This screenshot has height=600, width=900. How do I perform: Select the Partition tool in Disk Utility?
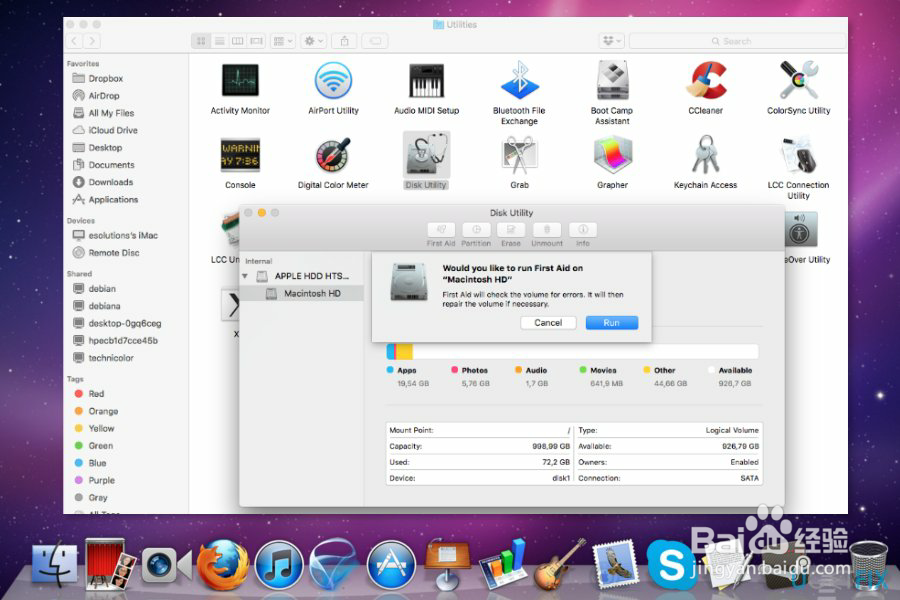tap(476, 234)
